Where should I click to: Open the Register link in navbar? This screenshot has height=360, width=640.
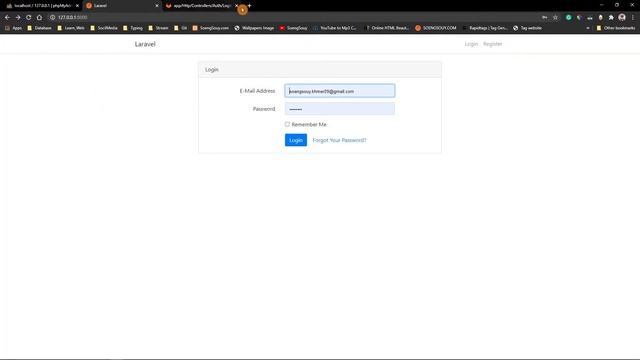click(x=493, y=44)
